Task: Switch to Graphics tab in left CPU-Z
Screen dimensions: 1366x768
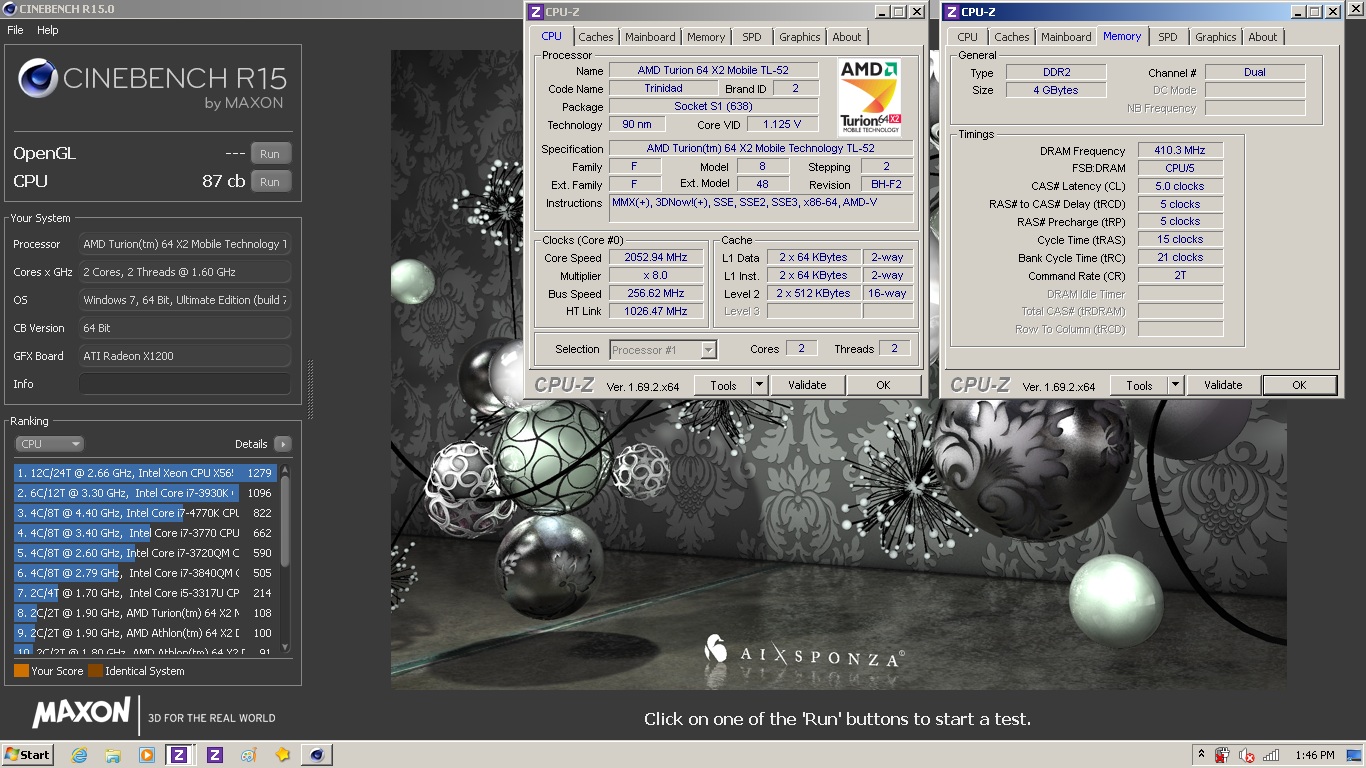Action: coord(800,37)
